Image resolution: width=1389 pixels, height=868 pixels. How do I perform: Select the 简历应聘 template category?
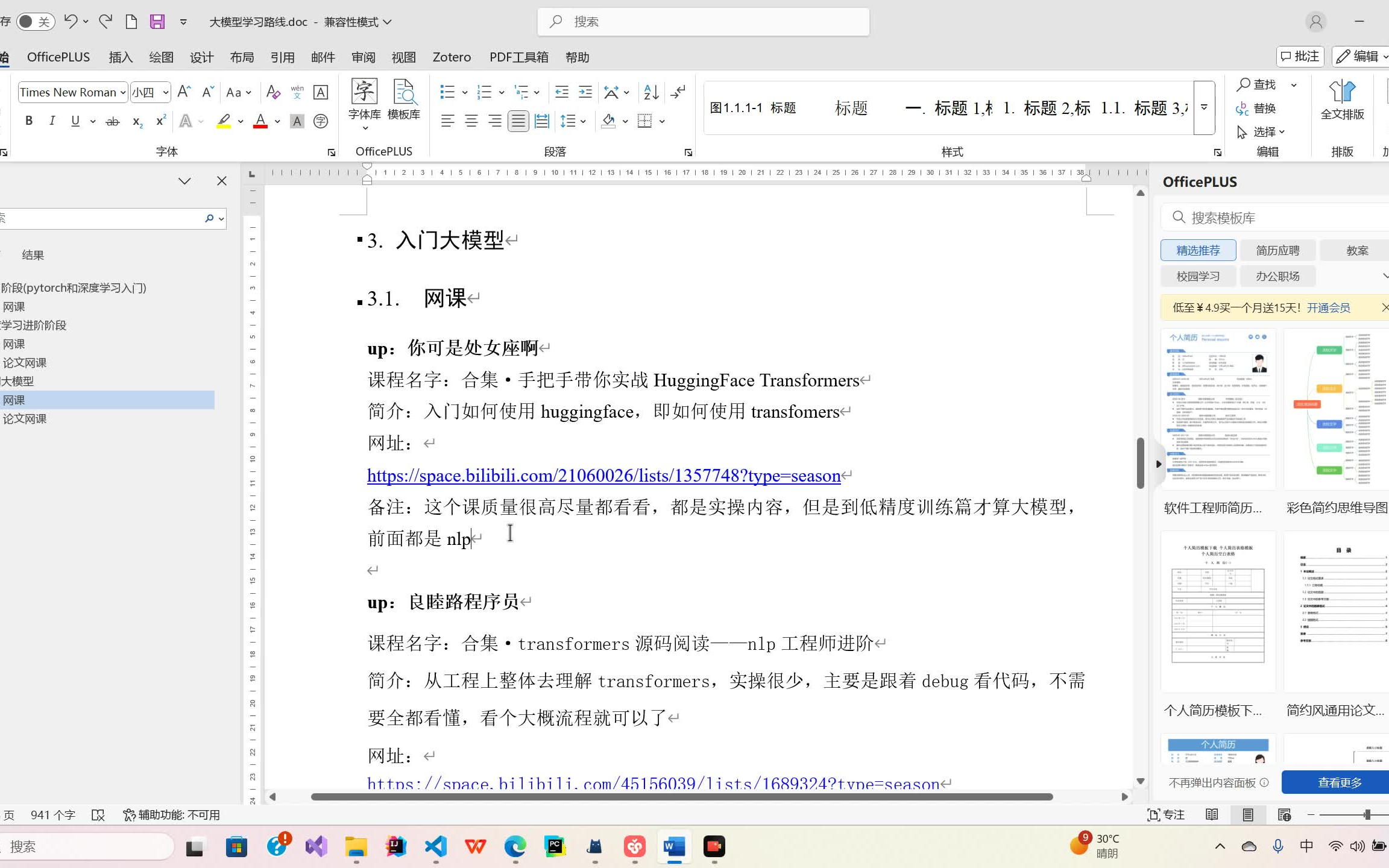(1277, 250)
